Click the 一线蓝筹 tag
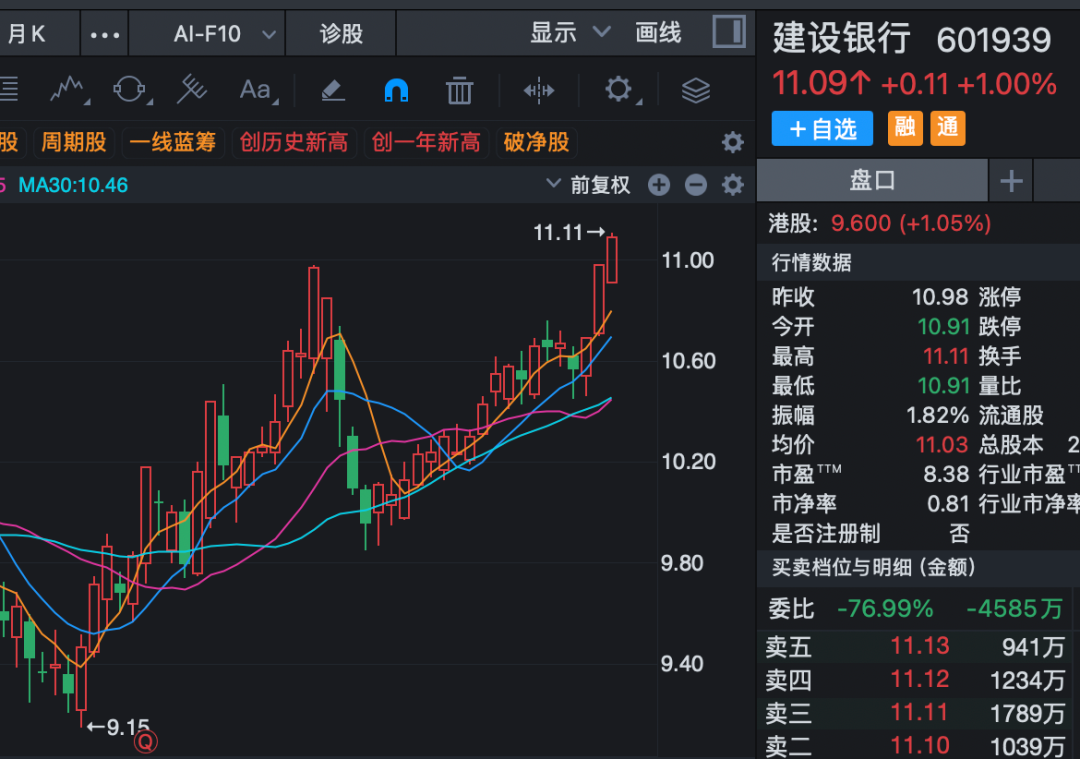The height and width of the screenshot is (759, 1080). [172, 143]
